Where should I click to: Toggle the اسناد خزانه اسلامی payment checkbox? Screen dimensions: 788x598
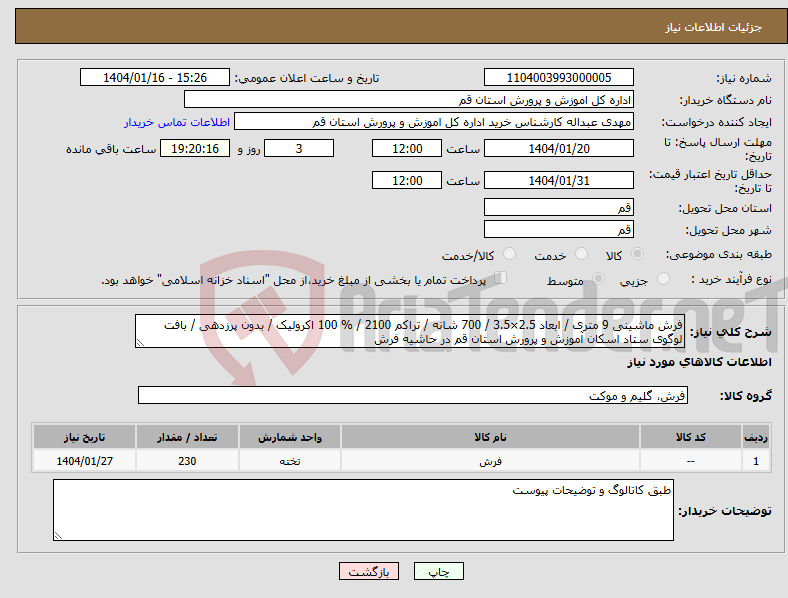coord(501,277)
